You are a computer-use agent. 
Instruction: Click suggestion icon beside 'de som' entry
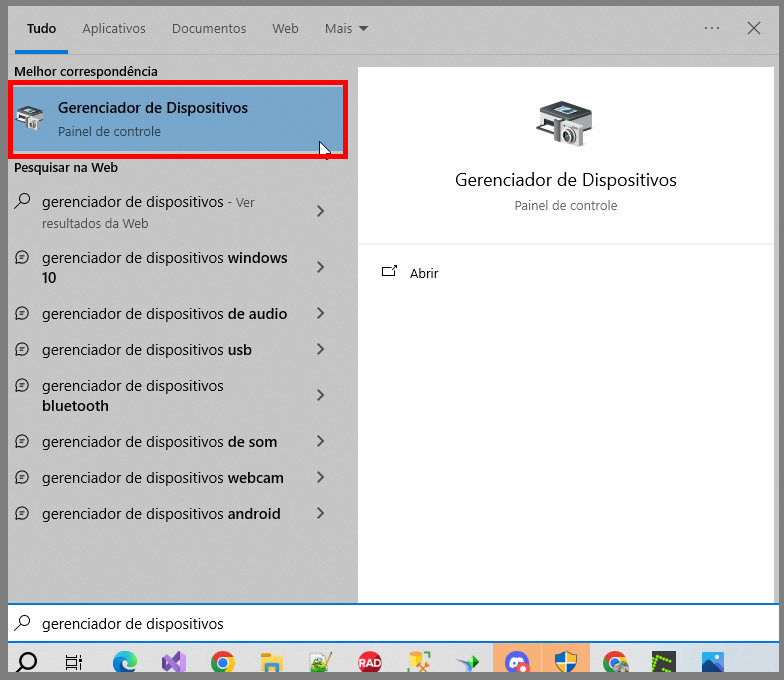(x=22, y=441)
